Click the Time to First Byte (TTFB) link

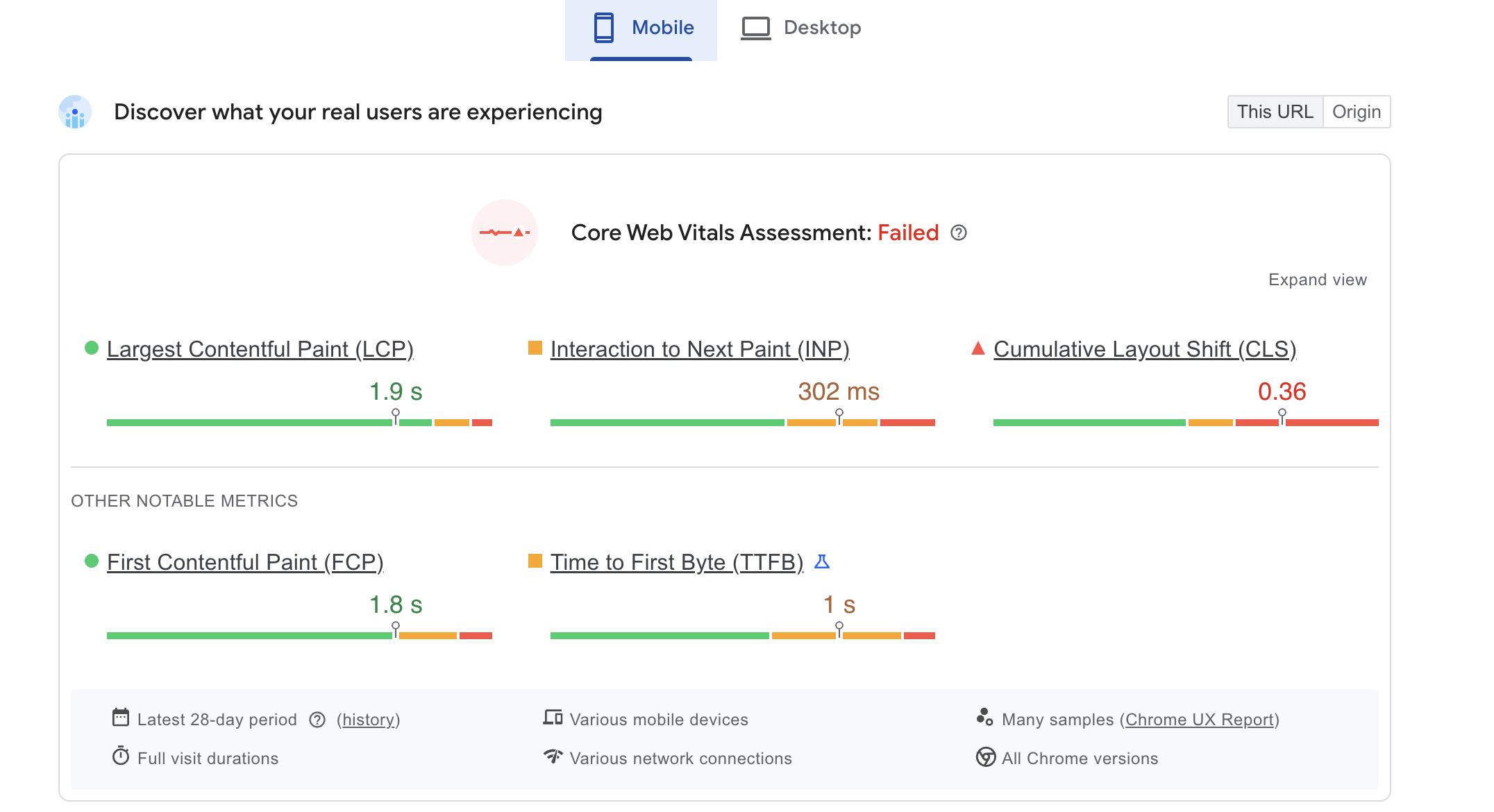tap(676, 562)
